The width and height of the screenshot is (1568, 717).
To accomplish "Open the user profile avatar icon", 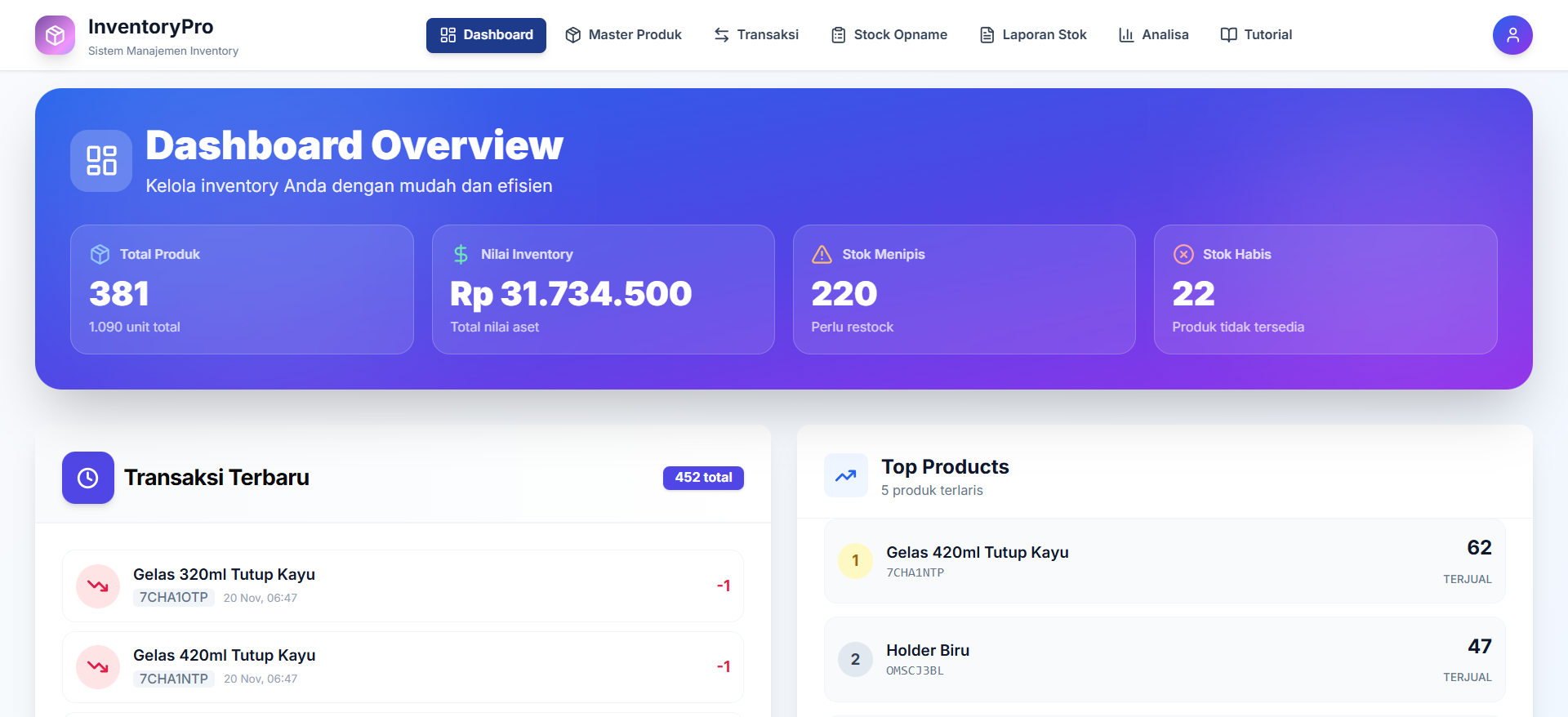I will [x=1512, y=35].
